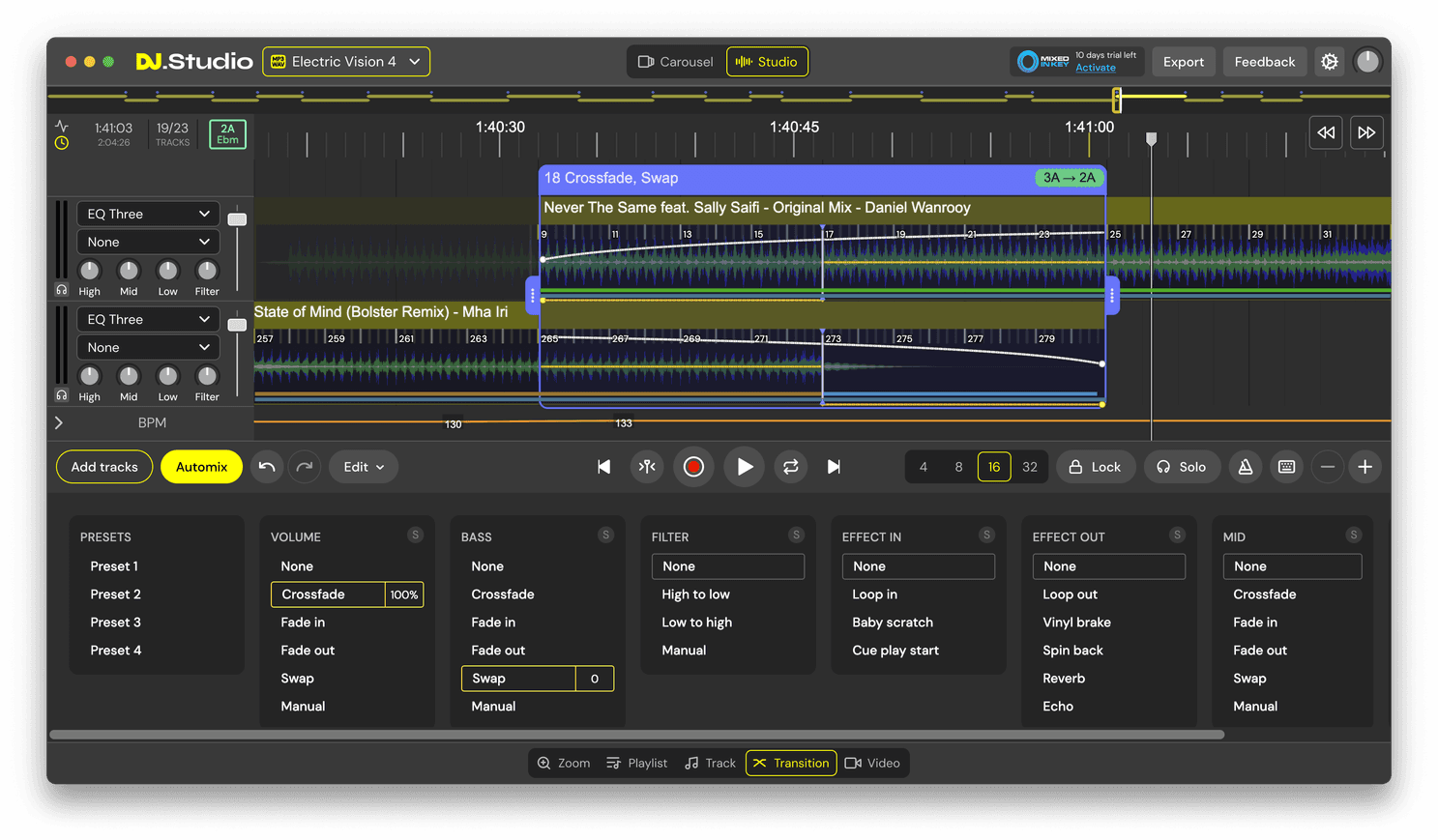Click the Filter knob on the bottom track
This screenshot has height=840, width=1438.
[x=207, y=376]
